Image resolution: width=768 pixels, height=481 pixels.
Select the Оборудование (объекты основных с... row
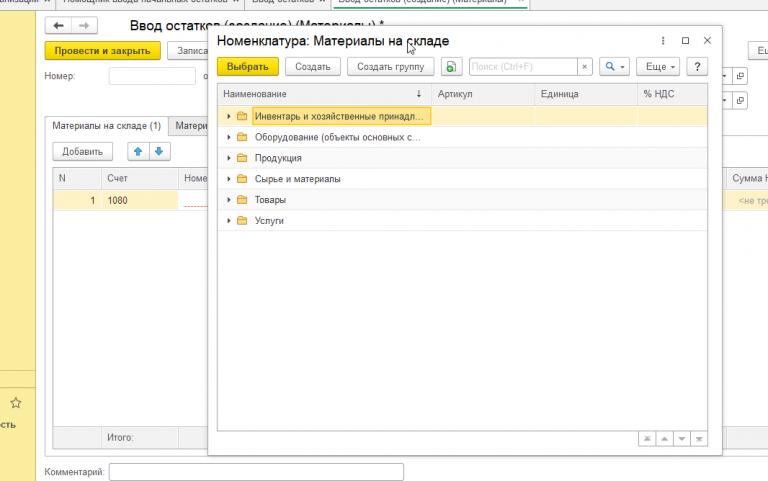tap(462, 137)
